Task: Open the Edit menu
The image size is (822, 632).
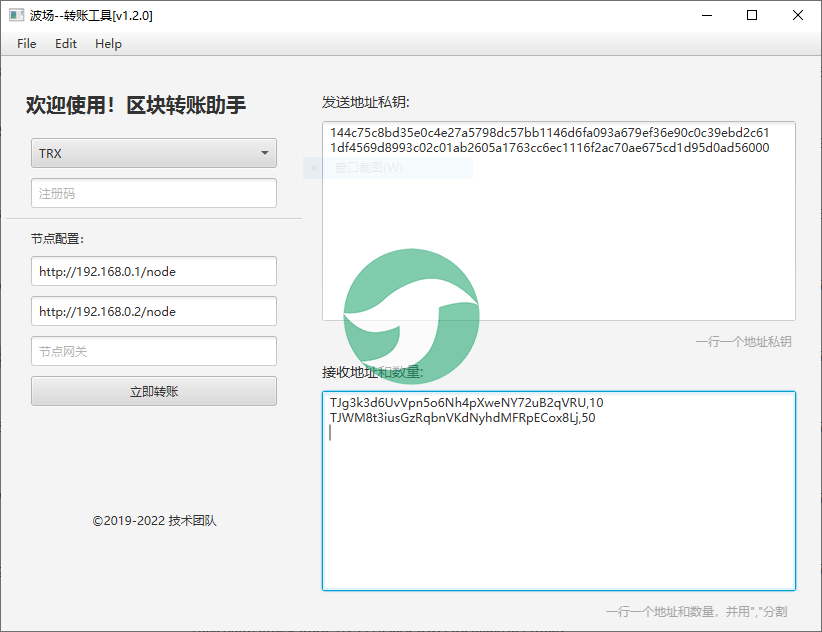Action: (x=66, y=44)
